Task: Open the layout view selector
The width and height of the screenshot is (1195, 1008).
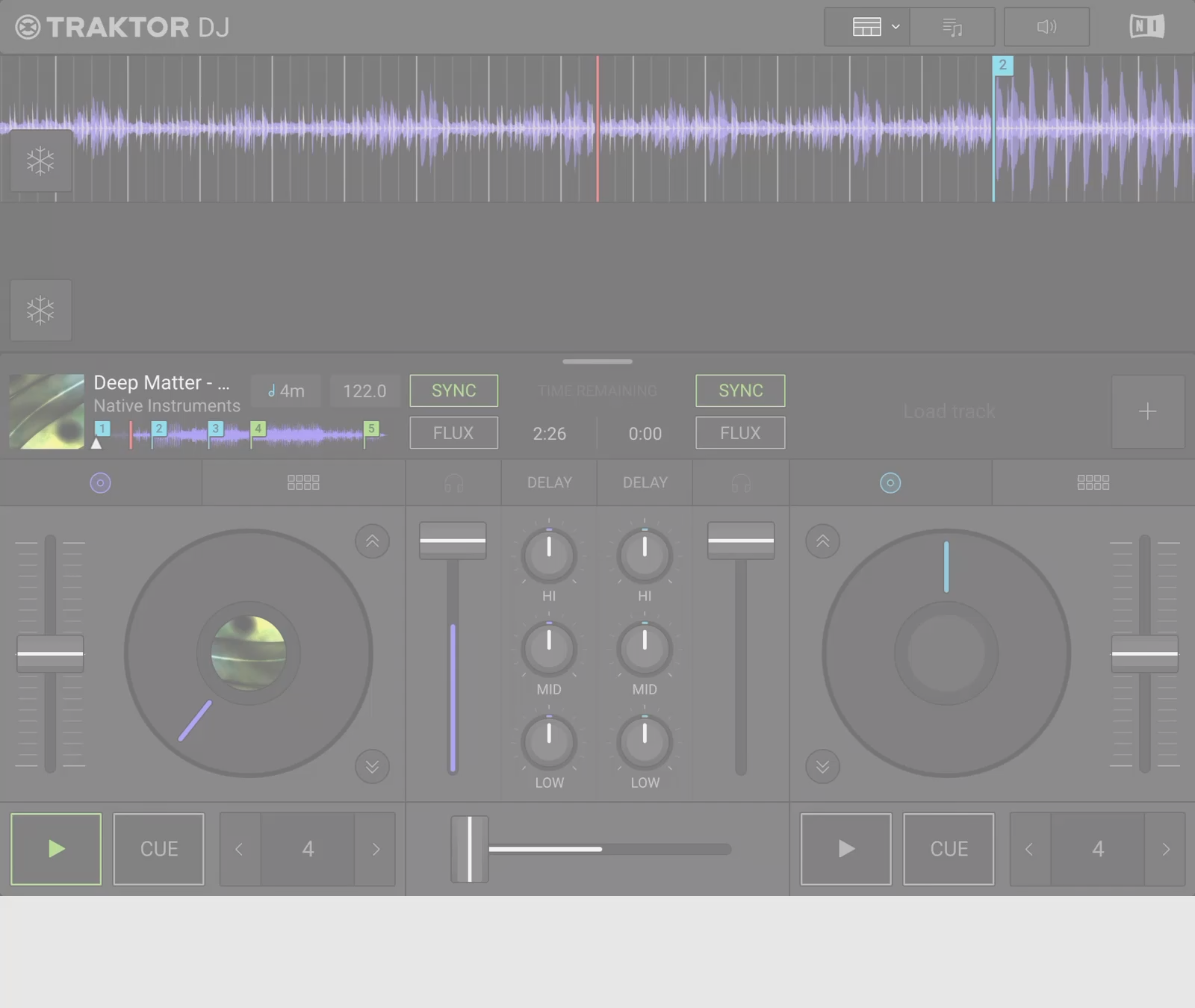Action: pyautogui.click(x=867, y=27)
